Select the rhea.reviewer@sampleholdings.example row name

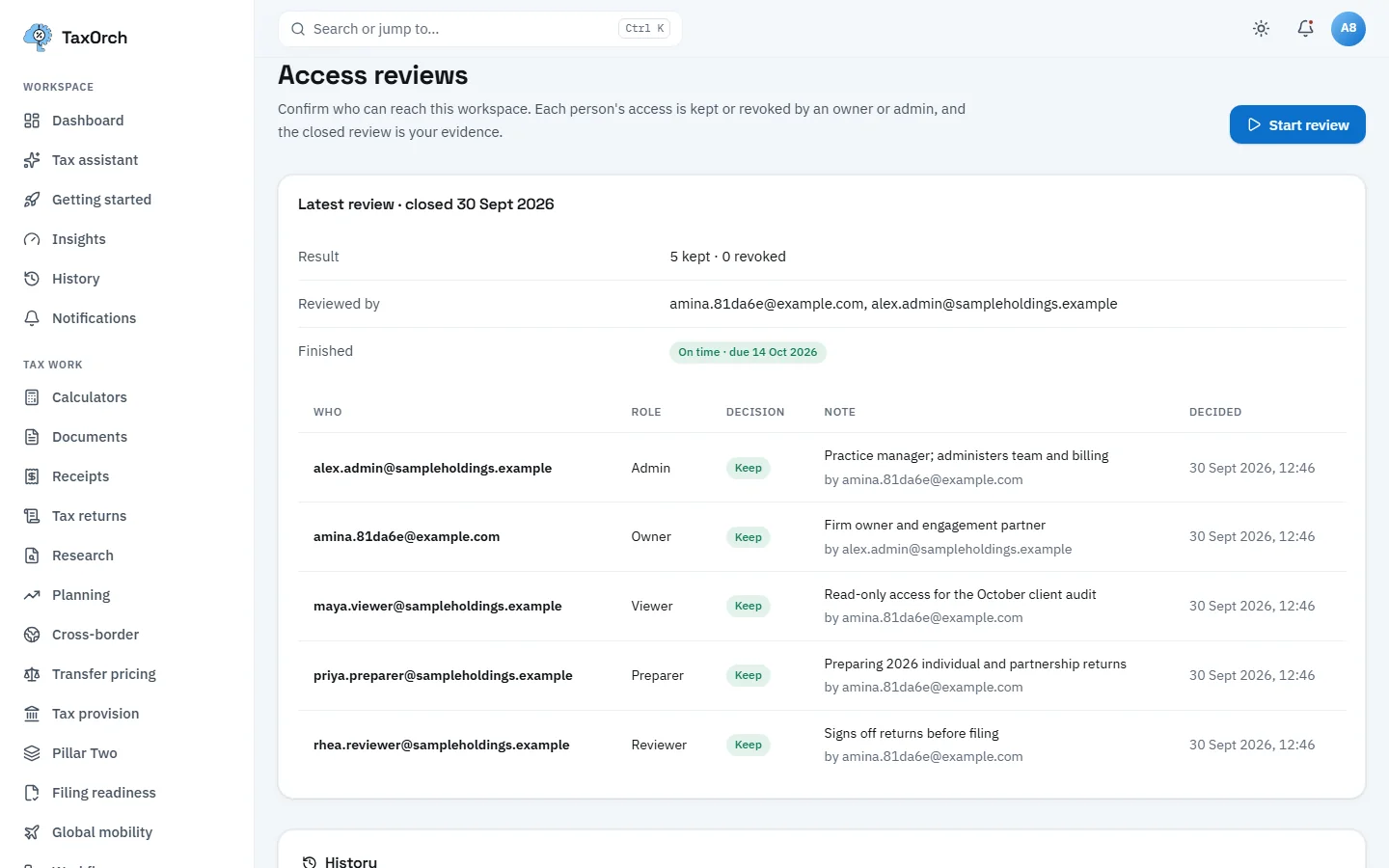coord(442,746)
